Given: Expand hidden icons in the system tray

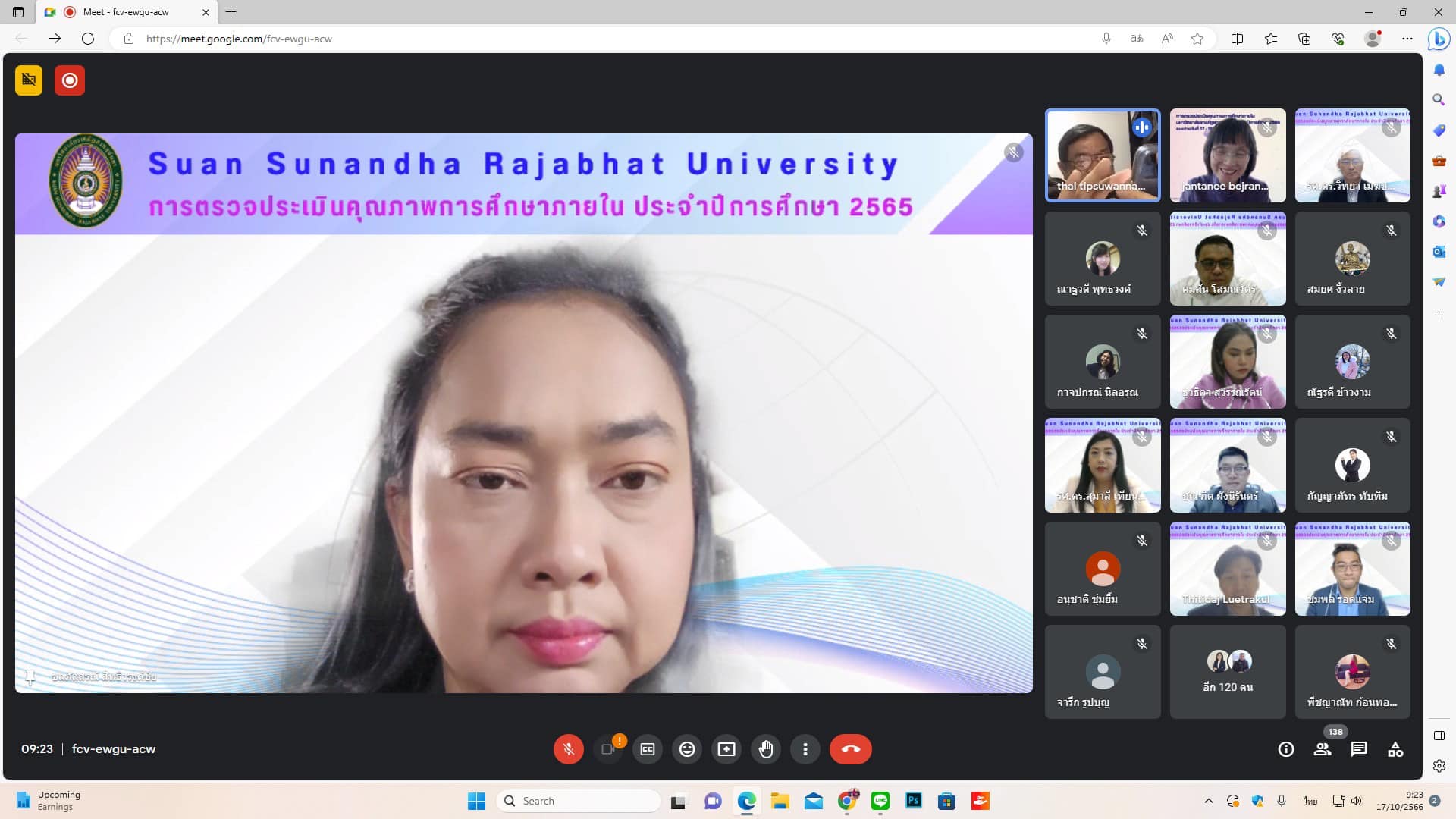Looking at the screenshot, I should click(1209, 801).
